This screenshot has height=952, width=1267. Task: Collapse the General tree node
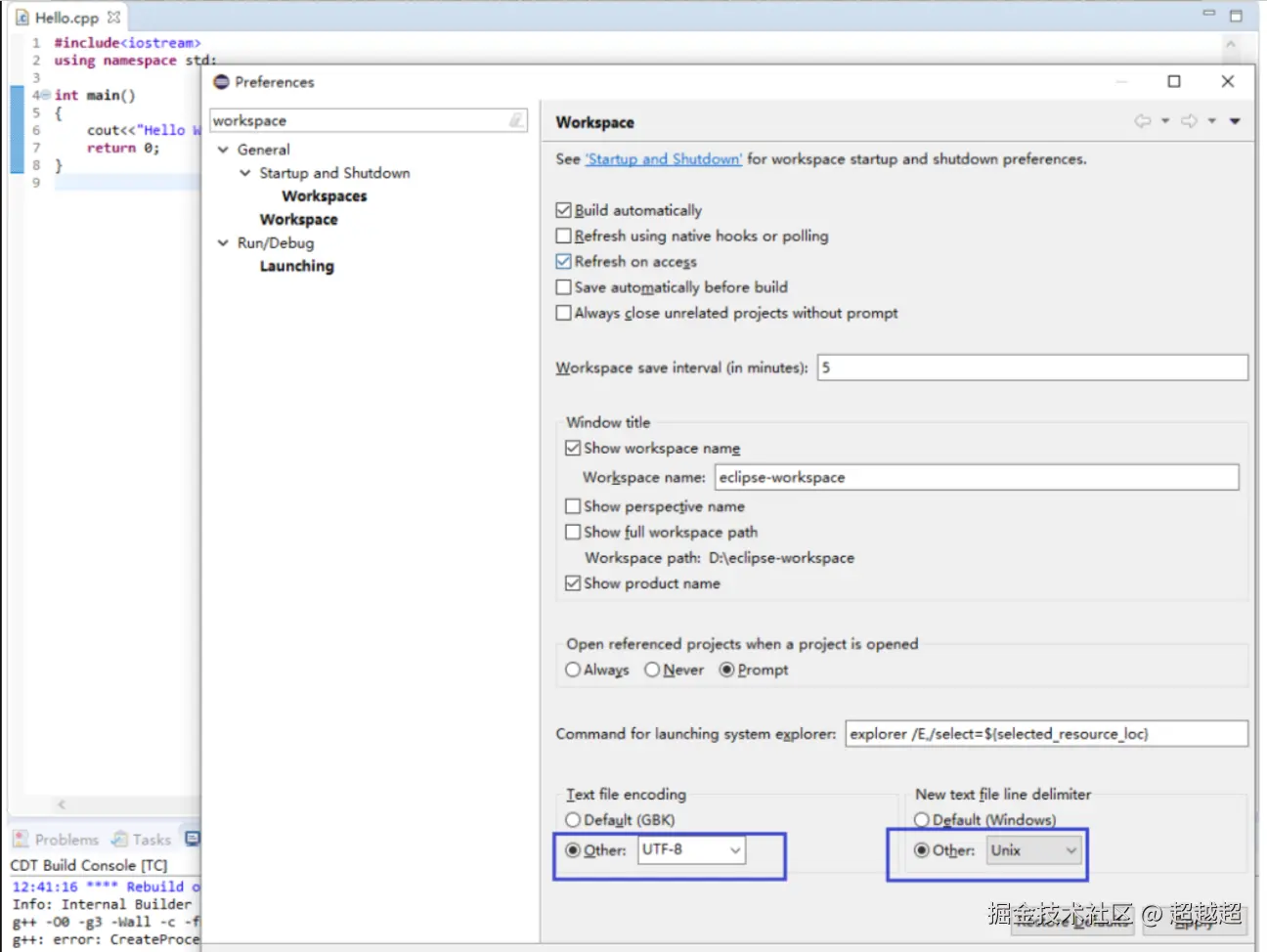point(223,150)
